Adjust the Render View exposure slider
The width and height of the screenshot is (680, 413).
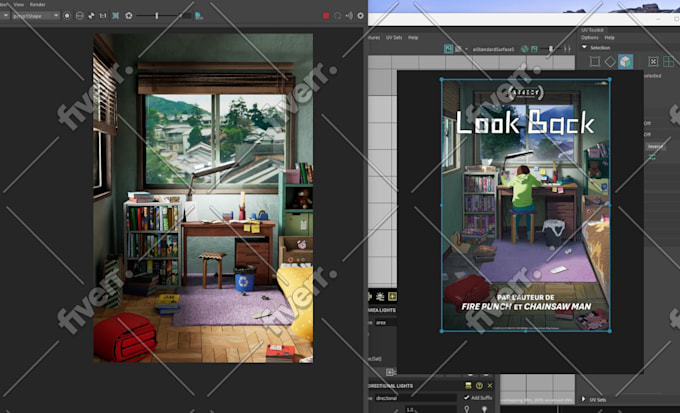point(157,16)
